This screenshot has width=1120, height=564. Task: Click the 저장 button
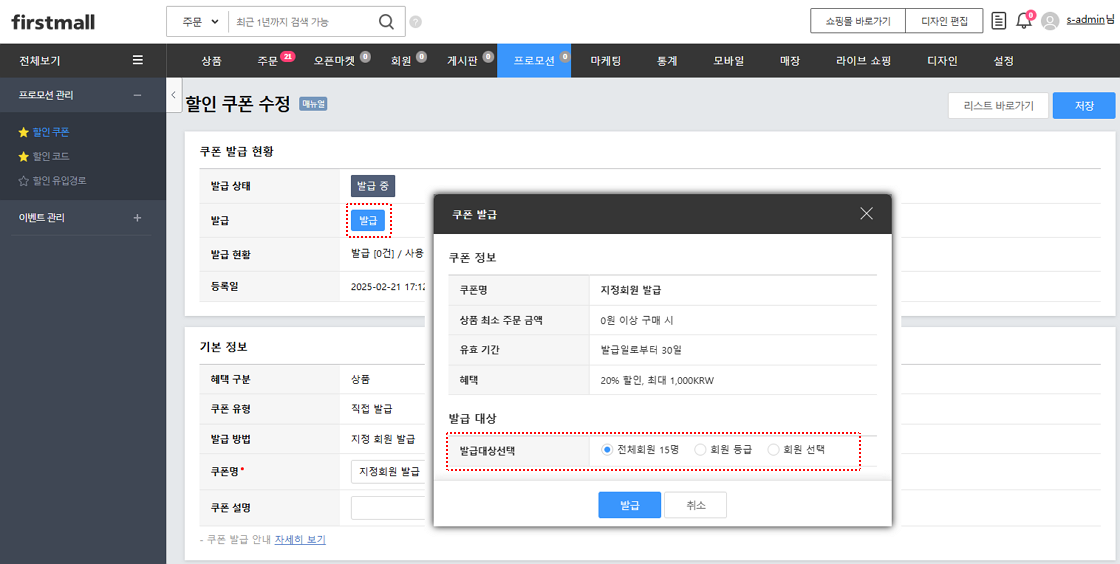pos(1084,106)
